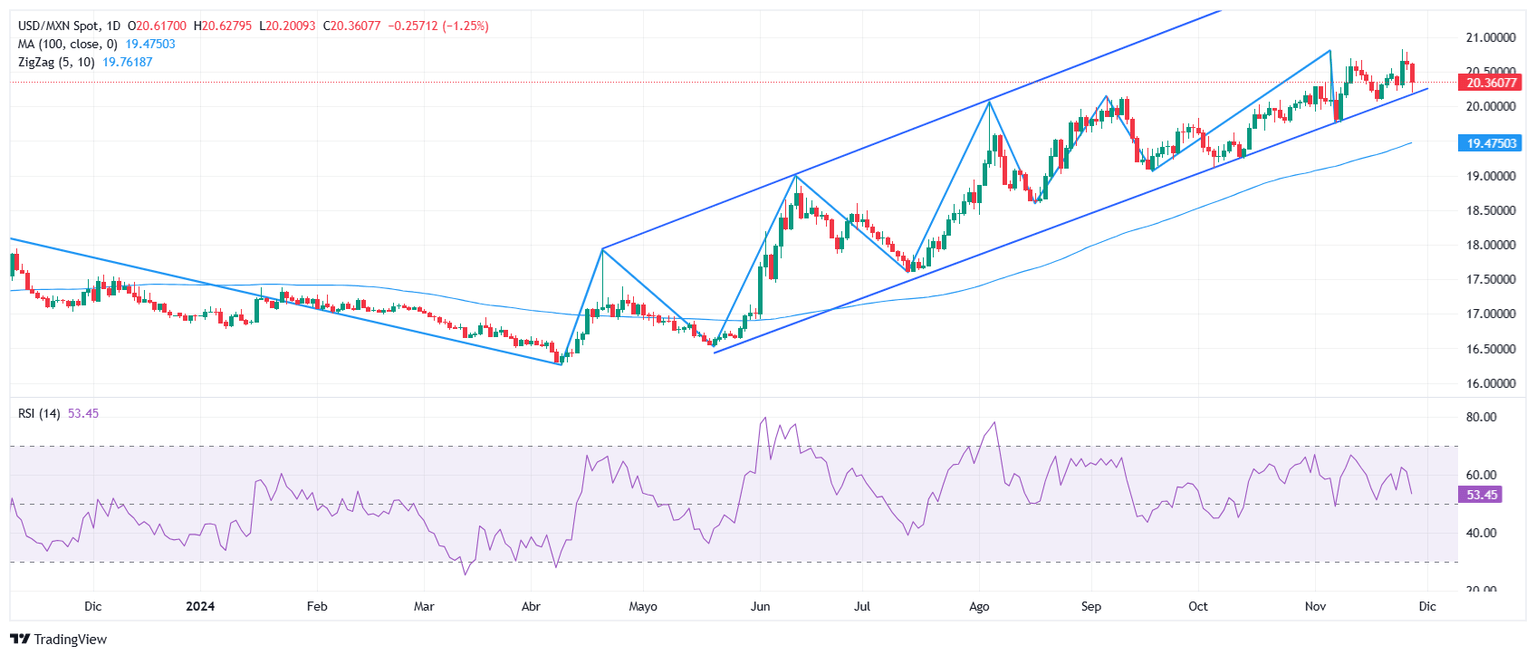Select the Ago month on time axis
1536x657 pixels.
(980, 606)
